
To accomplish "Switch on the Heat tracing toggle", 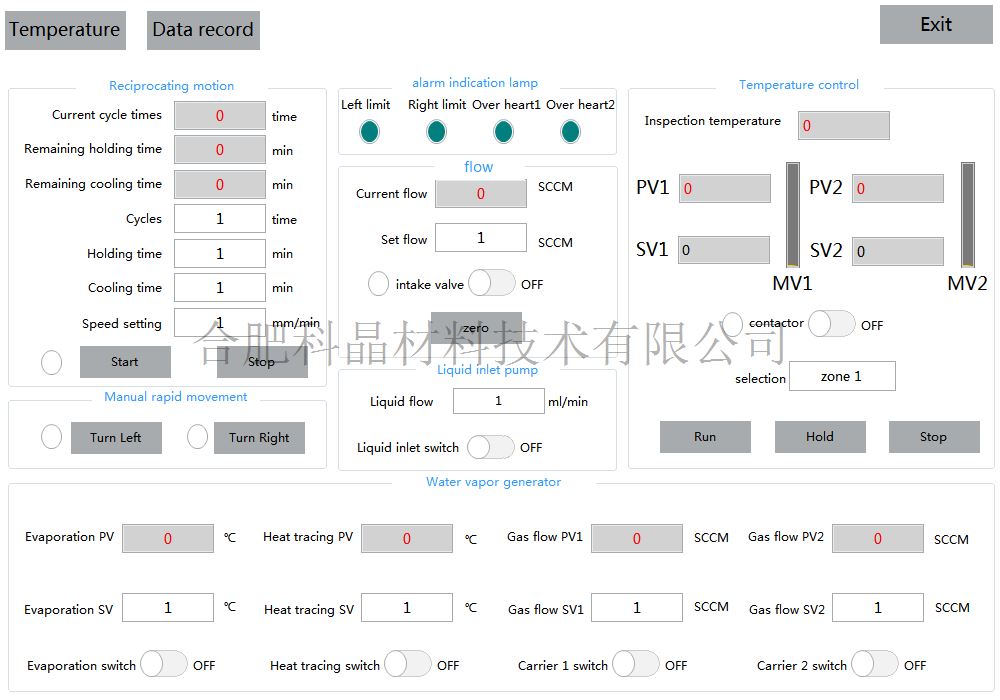I will [408, 664].
